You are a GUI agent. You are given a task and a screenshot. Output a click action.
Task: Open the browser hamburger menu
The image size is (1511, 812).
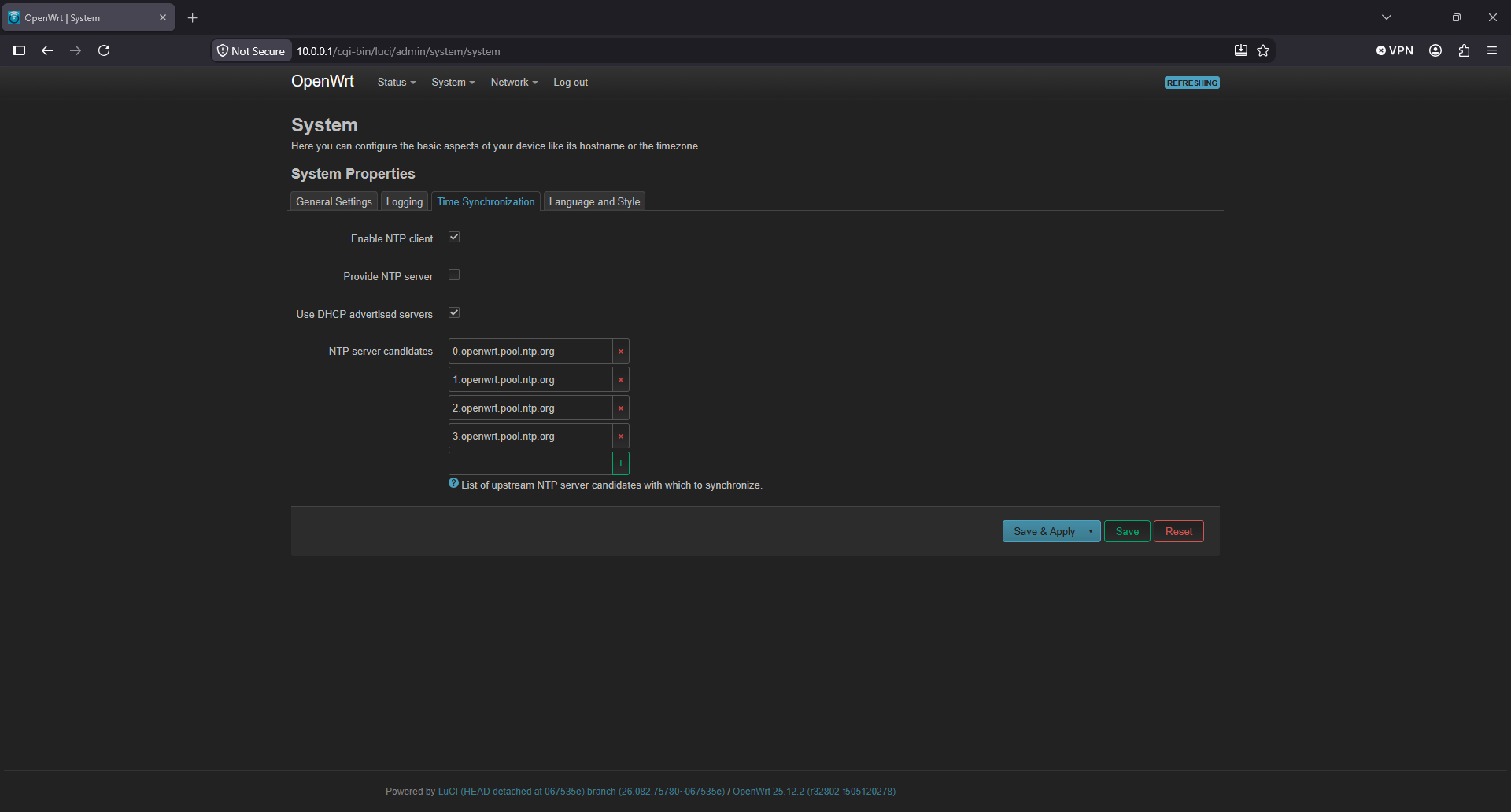pos(1492,50)
